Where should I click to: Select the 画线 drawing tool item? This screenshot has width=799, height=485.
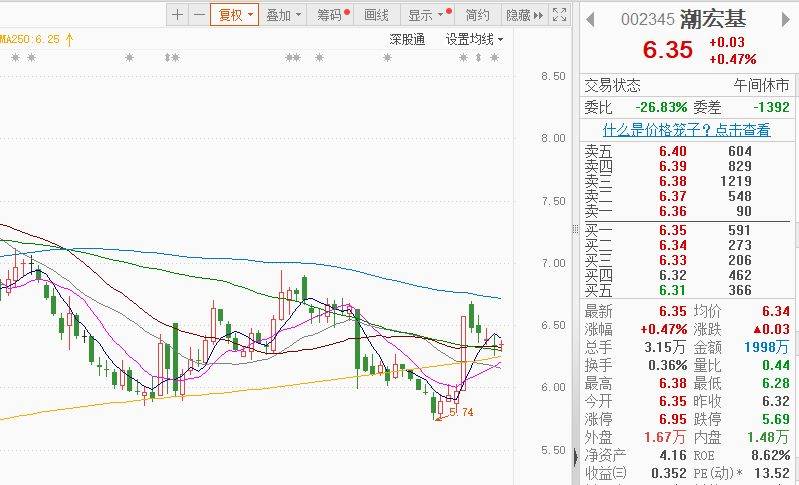(376, 15)
